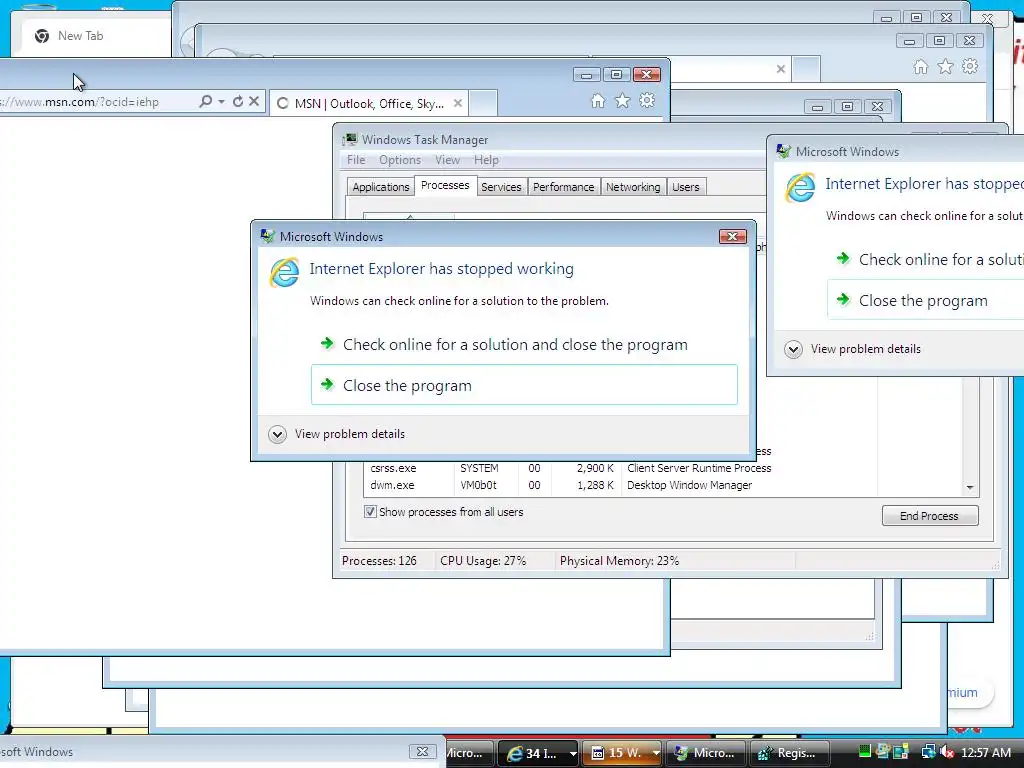The height and width of the screenshot is (768, 1024).
Task: Open address bar search dropdown arrow
Action: (221, 101)
